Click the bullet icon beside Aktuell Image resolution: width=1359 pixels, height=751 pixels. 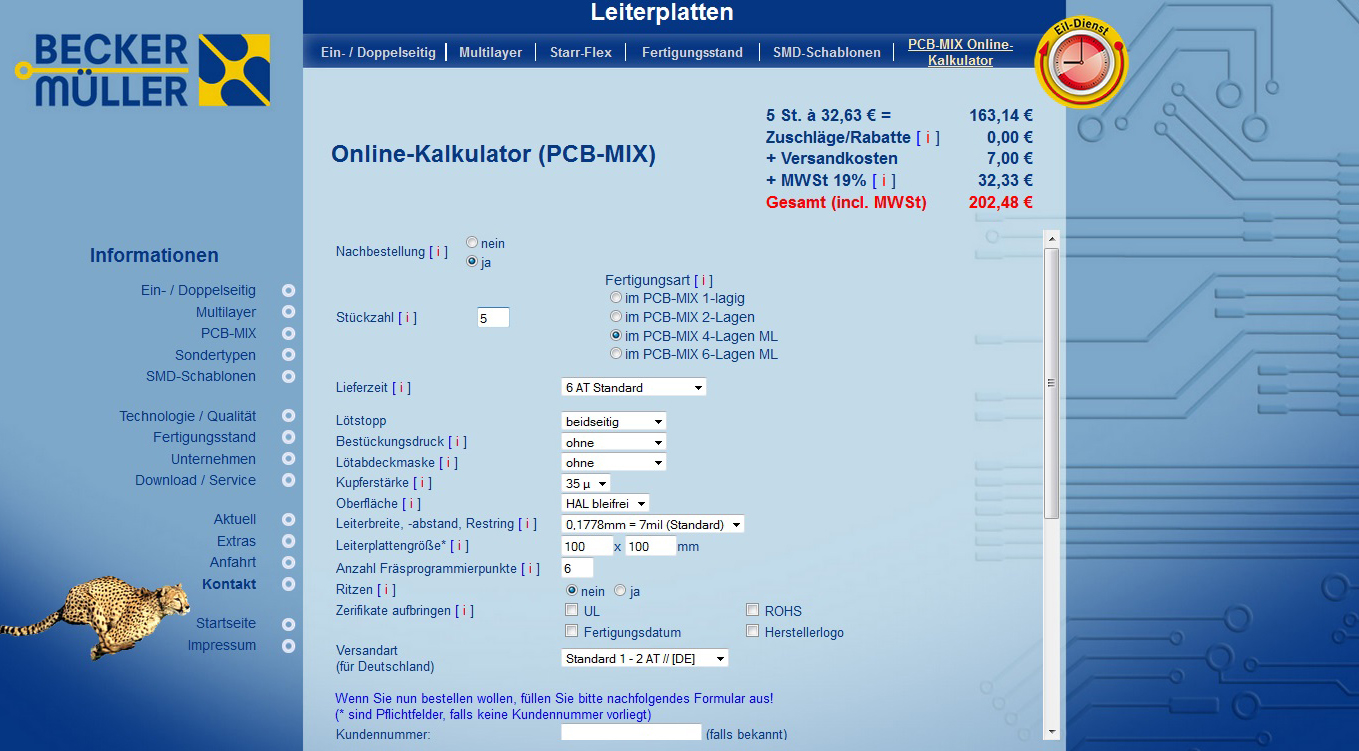click(288, 520)
